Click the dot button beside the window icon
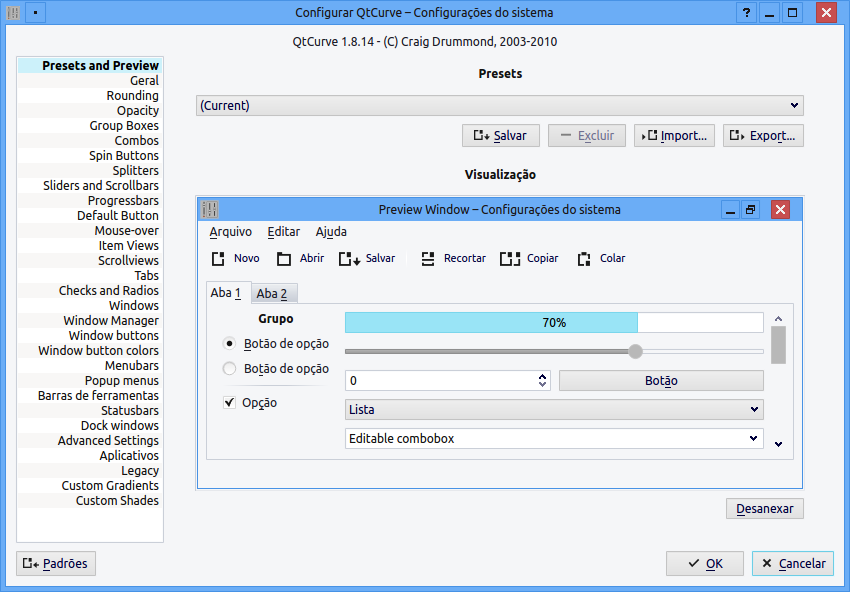The width and height of the screenshot is (850, 592). 35,12
